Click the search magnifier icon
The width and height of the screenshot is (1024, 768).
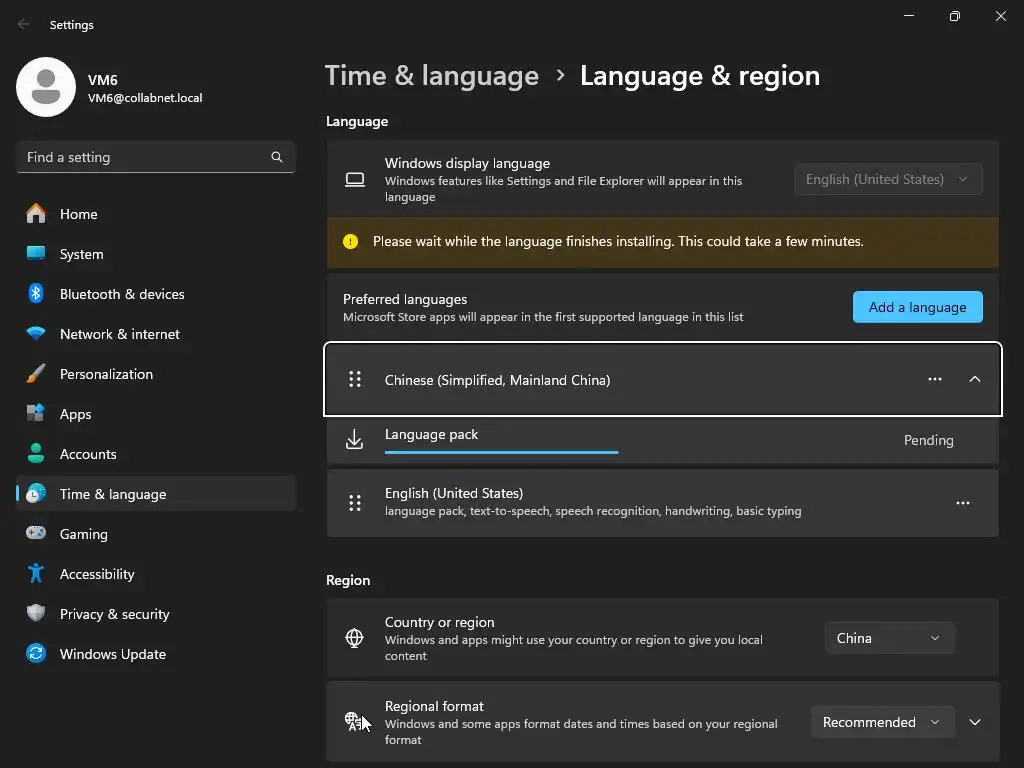coord(277,157)
